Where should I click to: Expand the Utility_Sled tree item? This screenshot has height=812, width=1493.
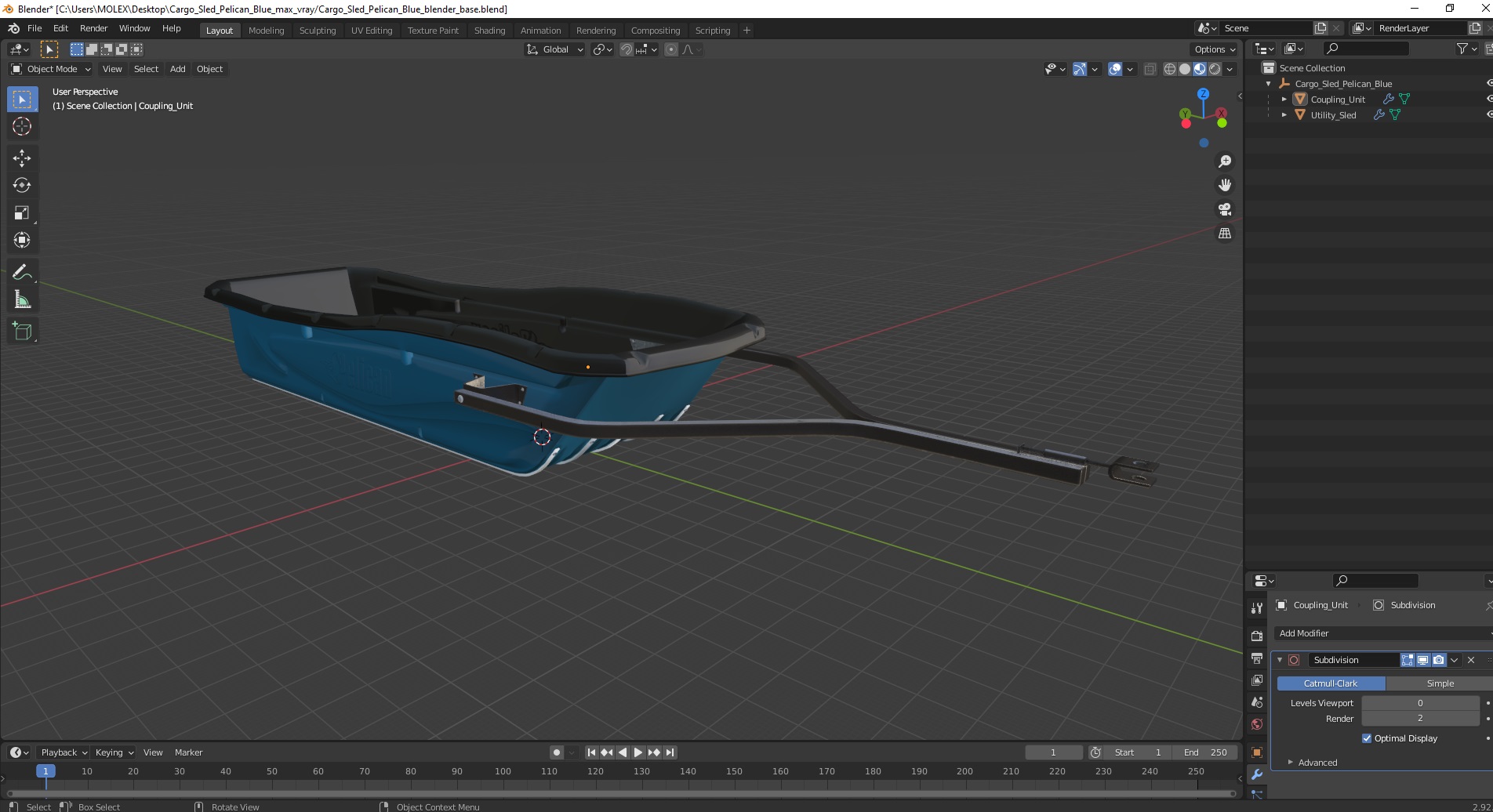click(x=1284, y=115)
